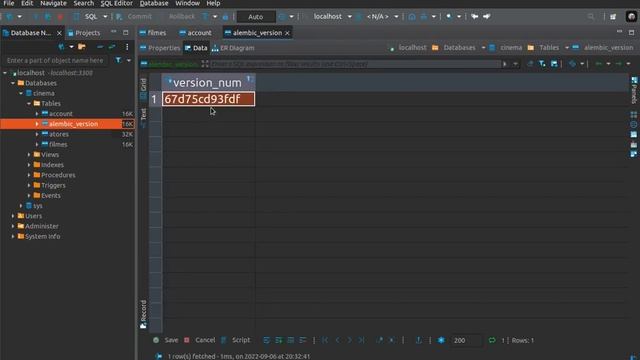Viewport: 640px width, 360px height.
Task: Click the apply filter arrow icon
Action: 505,64
